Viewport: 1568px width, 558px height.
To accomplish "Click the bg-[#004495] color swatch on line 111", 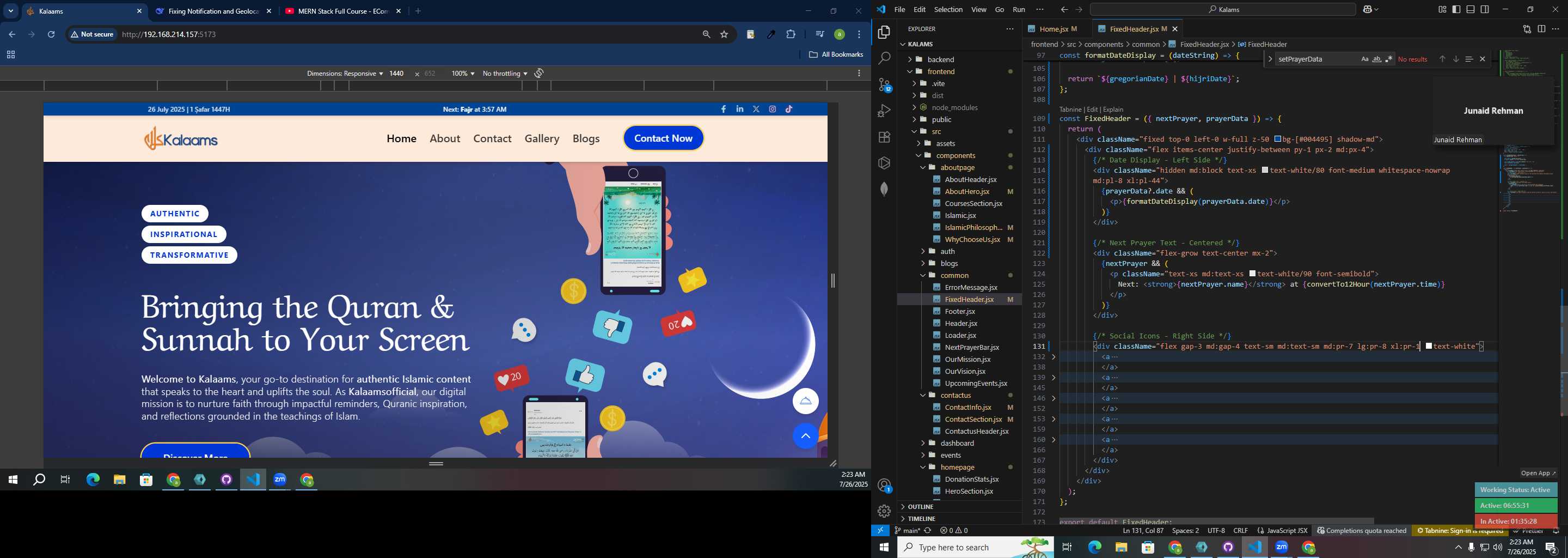I will (1278, 139).
